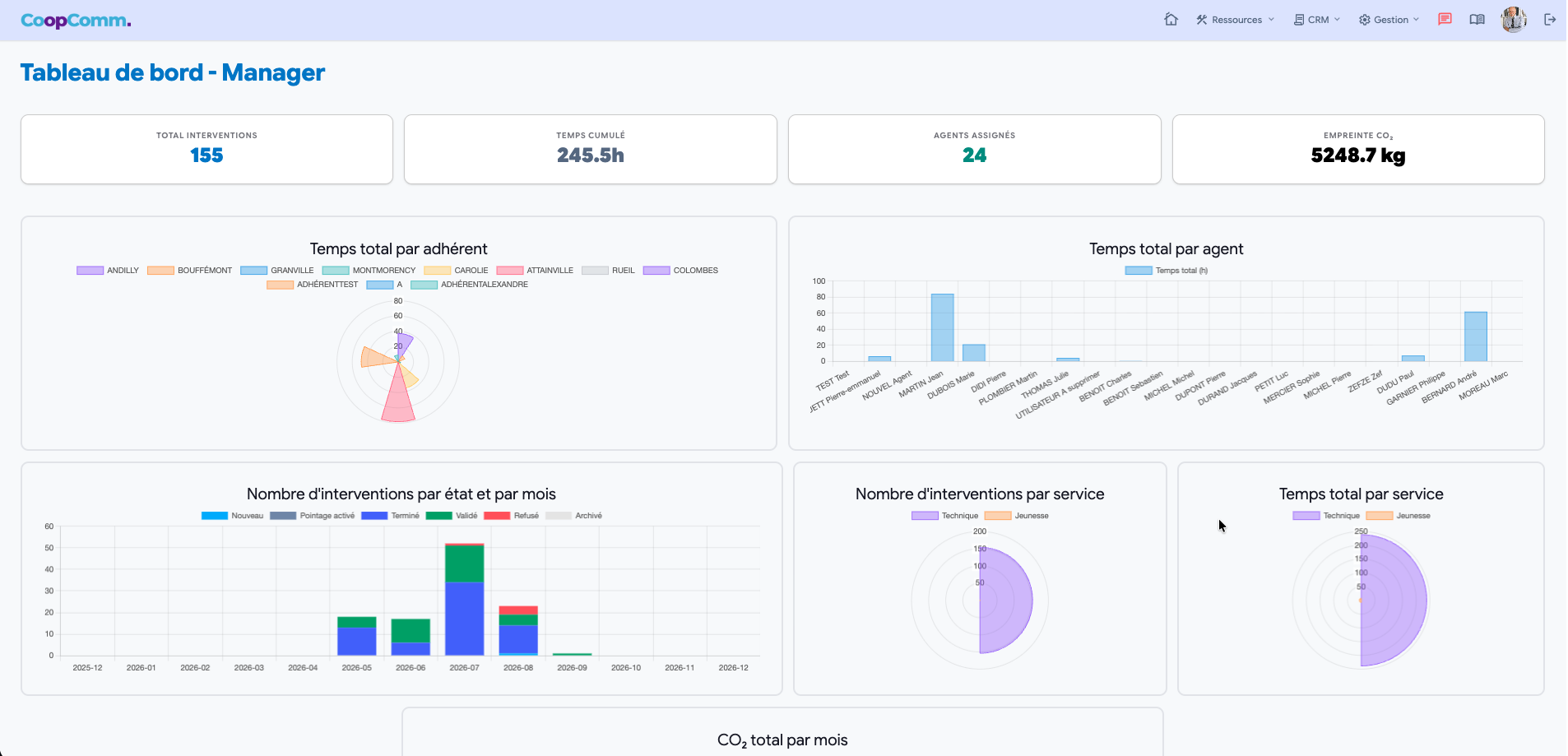The height and width of the screenshot is (756, 1568).
Task: Click the CRM list icon
Action: tap(1299, 20)
